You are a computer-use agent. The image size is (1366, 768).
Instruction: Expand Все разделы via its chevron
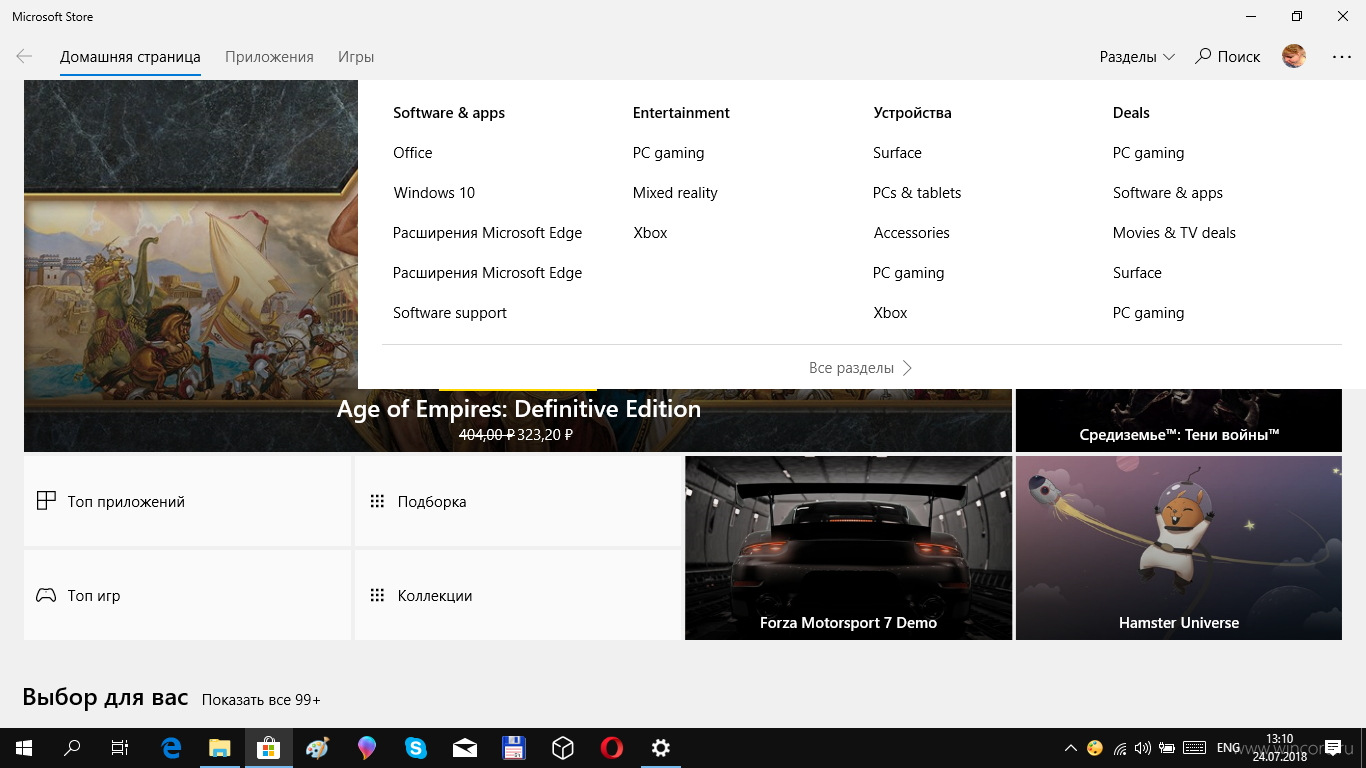pyautogui.click(x=907, y=368)
